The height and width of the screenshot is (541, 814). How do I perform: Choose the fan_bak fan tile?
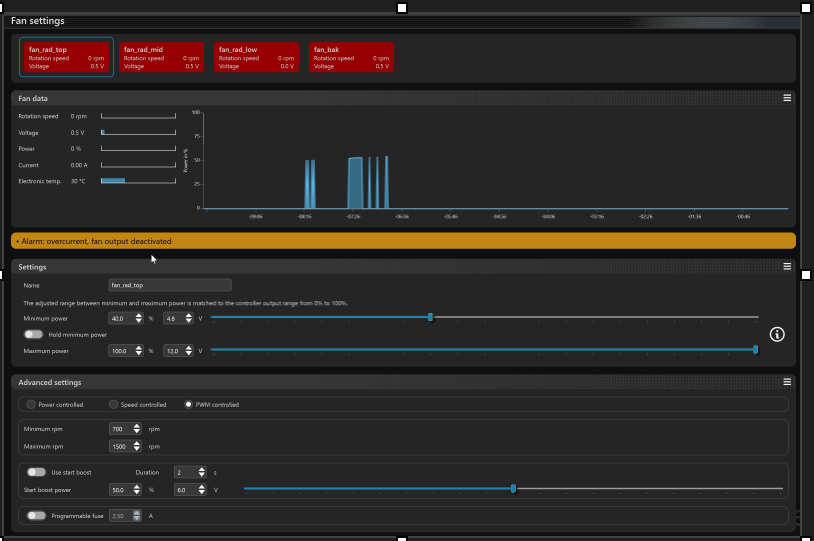351,57
